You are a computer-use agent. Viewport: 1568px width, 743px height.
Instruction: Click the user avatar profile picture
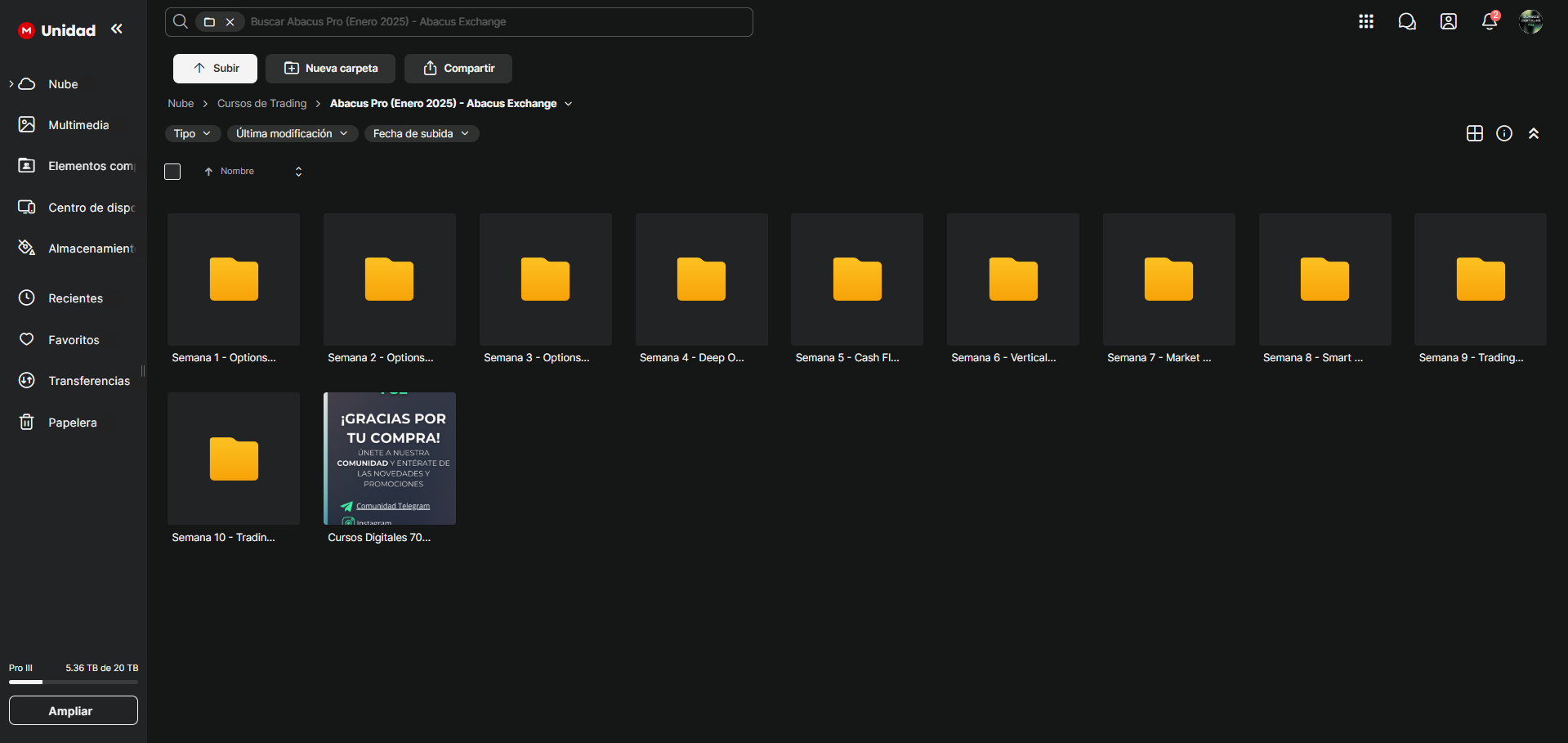pos(1530,22)
